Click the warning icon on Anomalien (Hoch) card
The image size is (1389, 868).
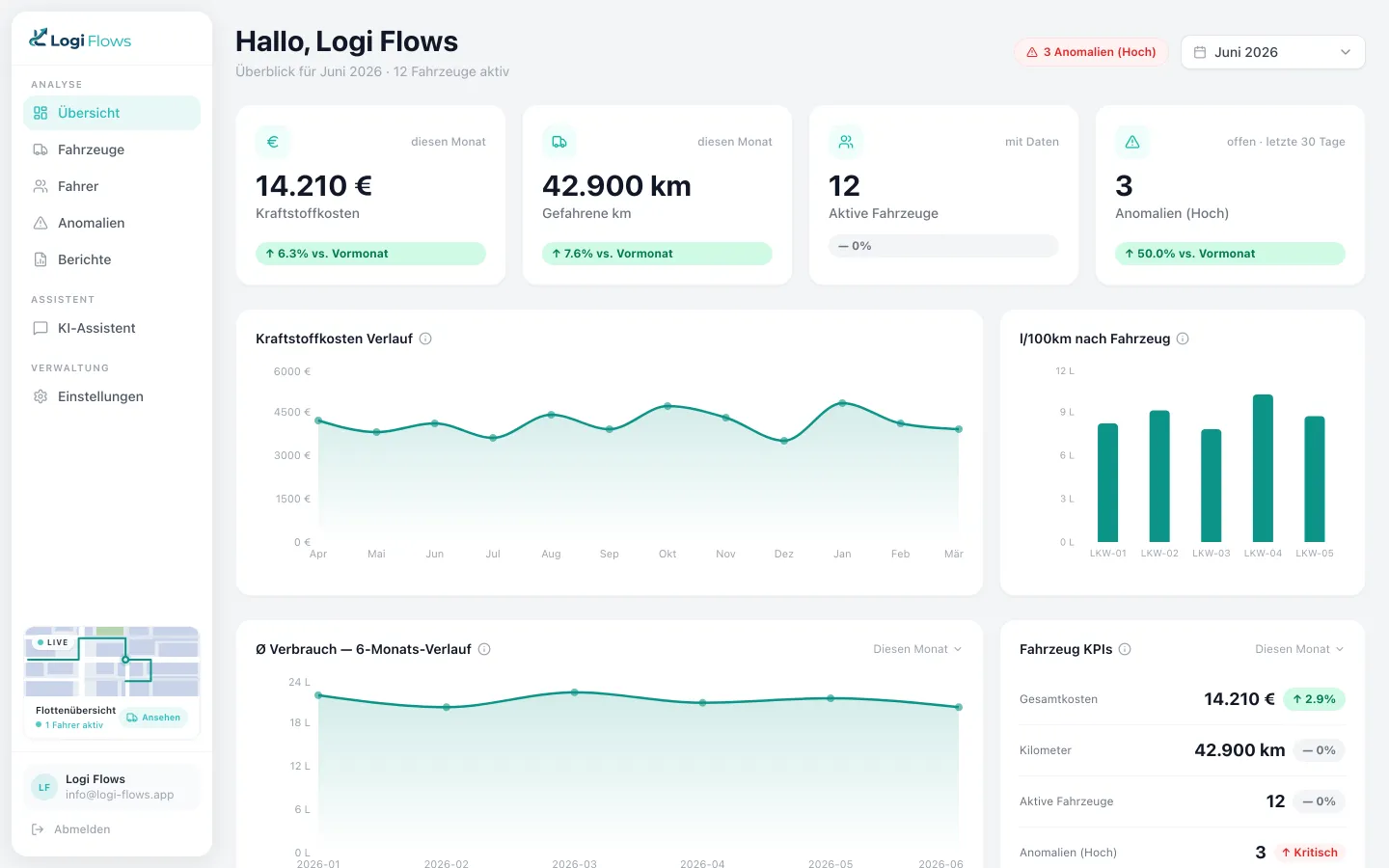1132,142
